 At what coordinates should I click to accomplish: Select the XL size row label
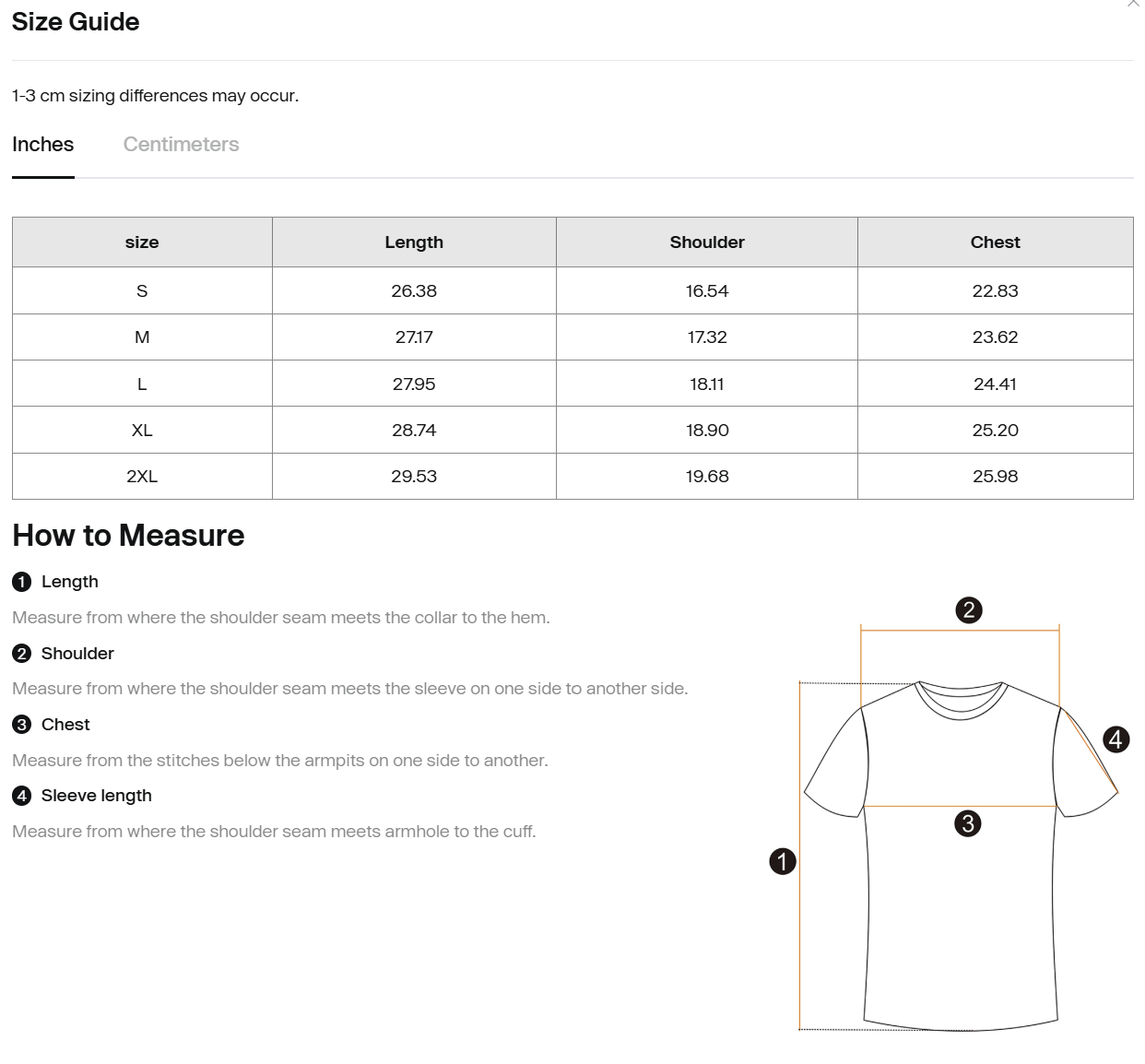[x=142, y=431]
